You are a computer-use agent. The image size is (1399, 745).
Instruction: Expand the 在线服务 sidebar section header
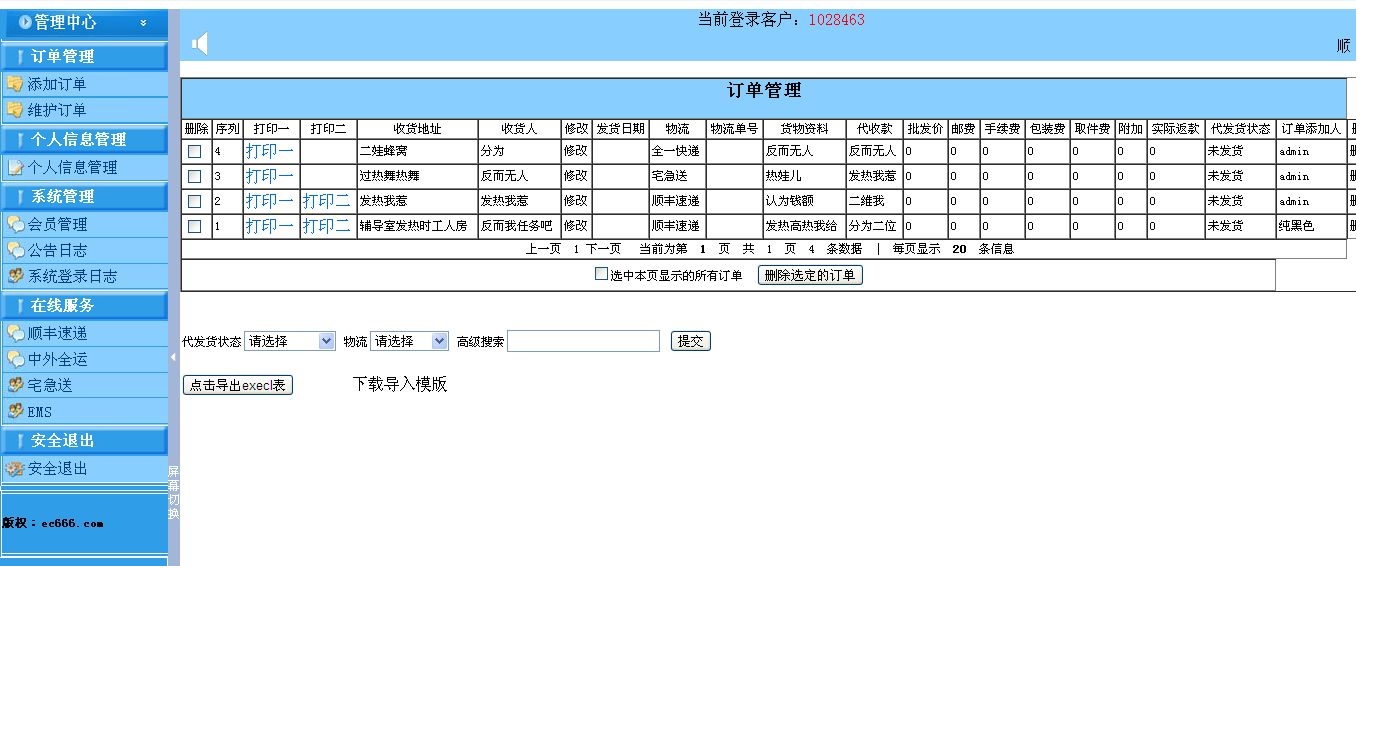[x=84, y=305]
